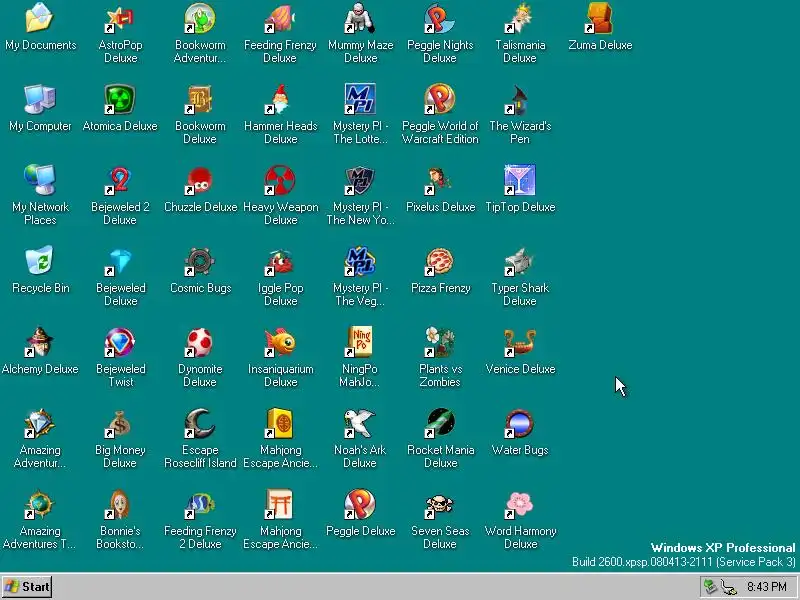The width and height of the screenshot is (800, 600).
Task: Click the Bookworm Deluxe icon
Action: coord(200,99)
